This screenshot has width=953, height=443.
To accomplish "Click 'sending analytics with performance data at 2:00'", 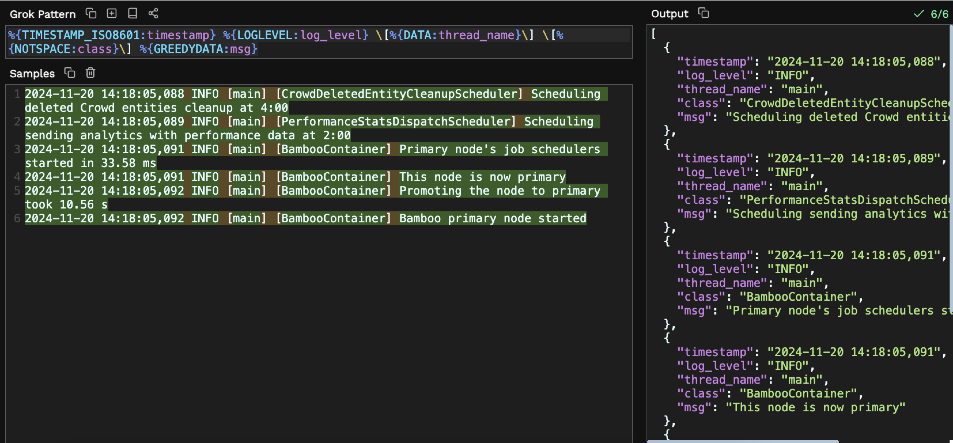I will (x=188, y=136).
